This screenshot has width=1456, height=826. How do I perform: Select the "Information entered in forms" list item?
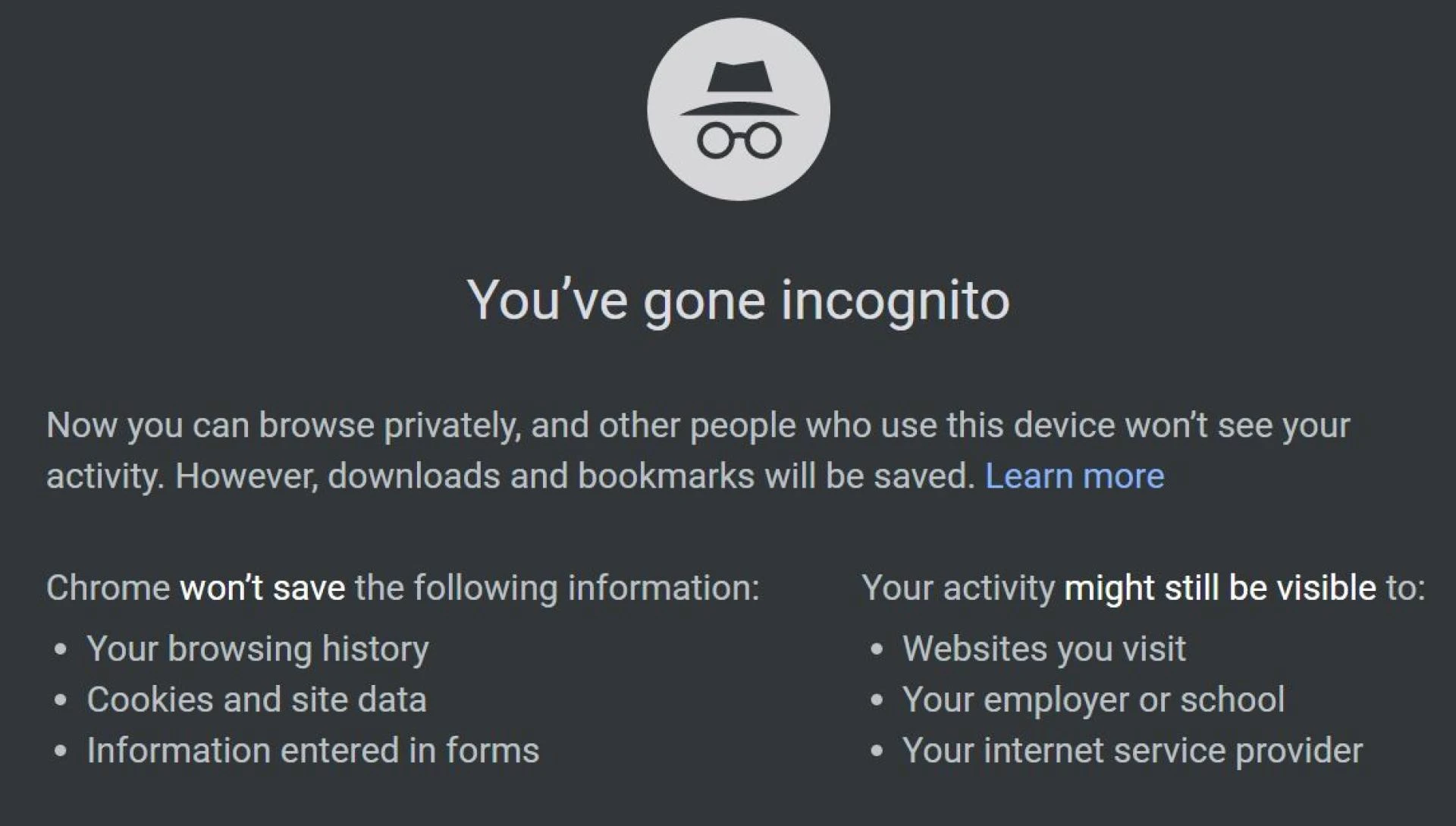pos(312,750)
